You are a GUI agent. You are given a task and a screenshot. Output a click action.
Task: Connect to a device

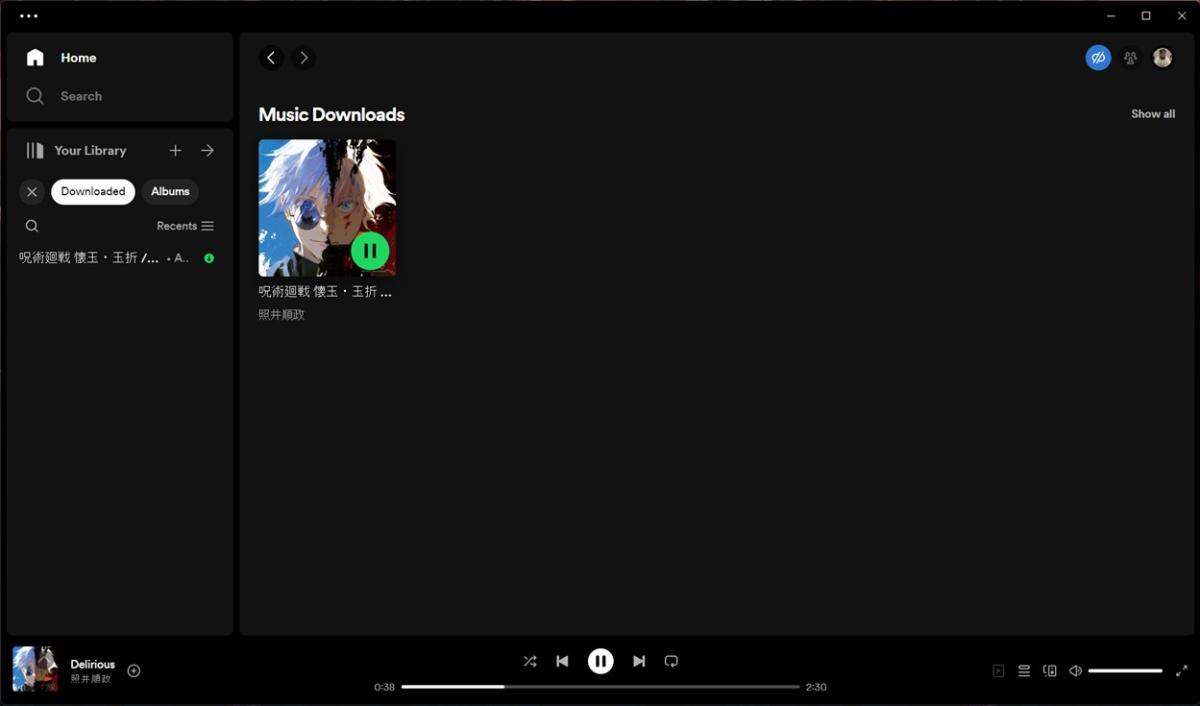1049,671
